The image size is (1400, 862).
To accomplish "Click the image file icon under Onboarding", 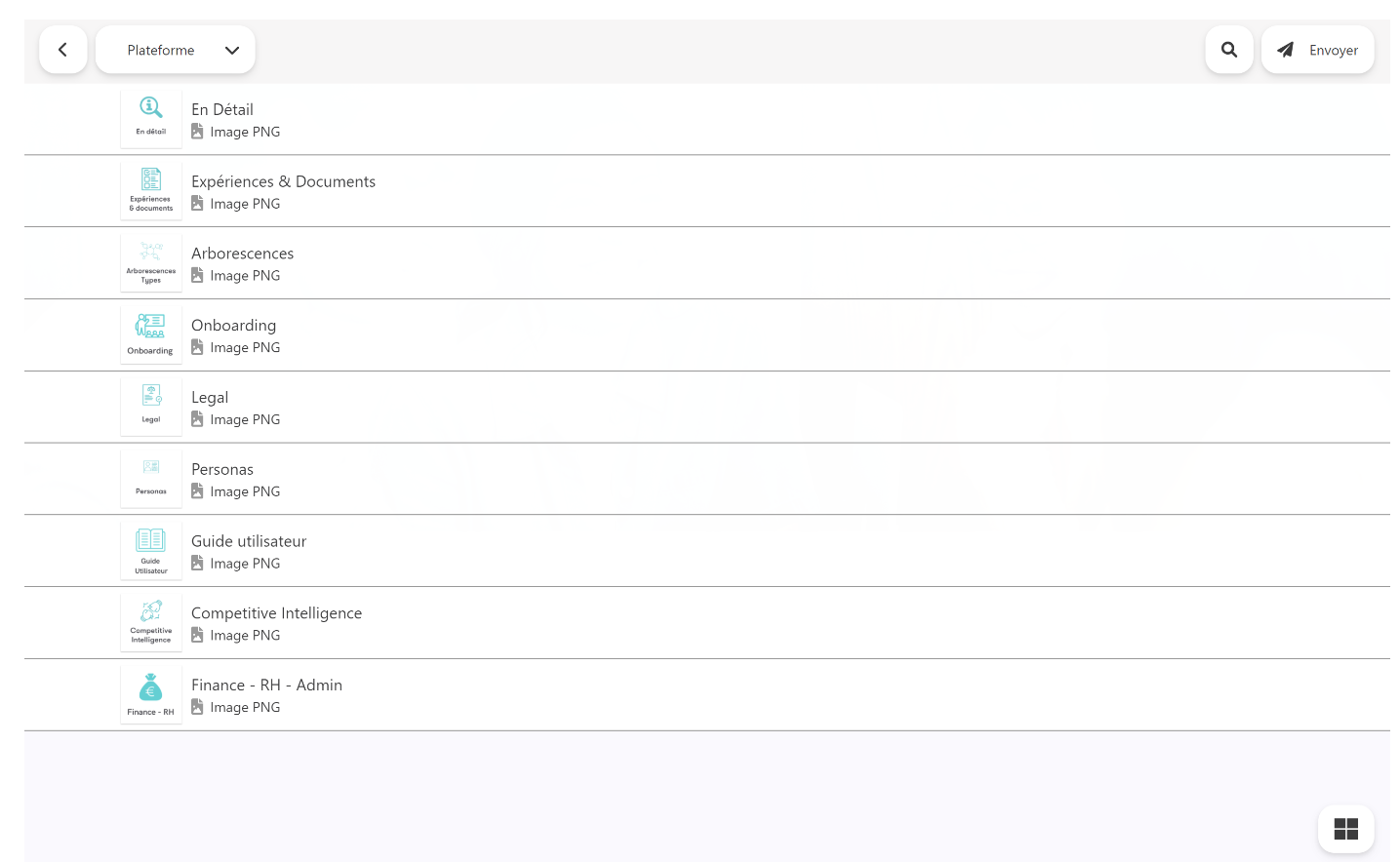I will [x=197, y=347].
